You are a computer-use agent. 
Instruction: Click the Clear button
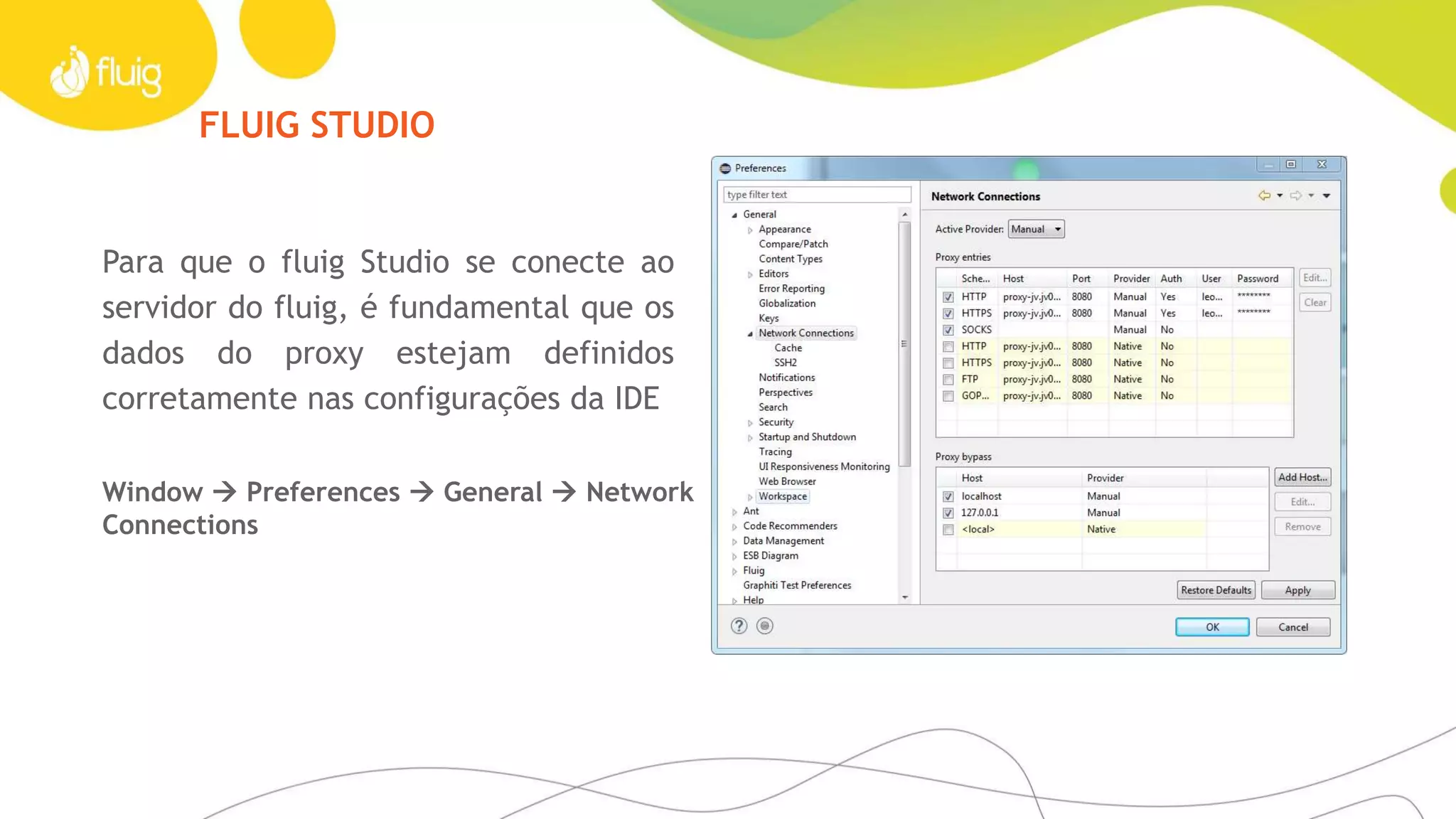tap(1315, 303)
